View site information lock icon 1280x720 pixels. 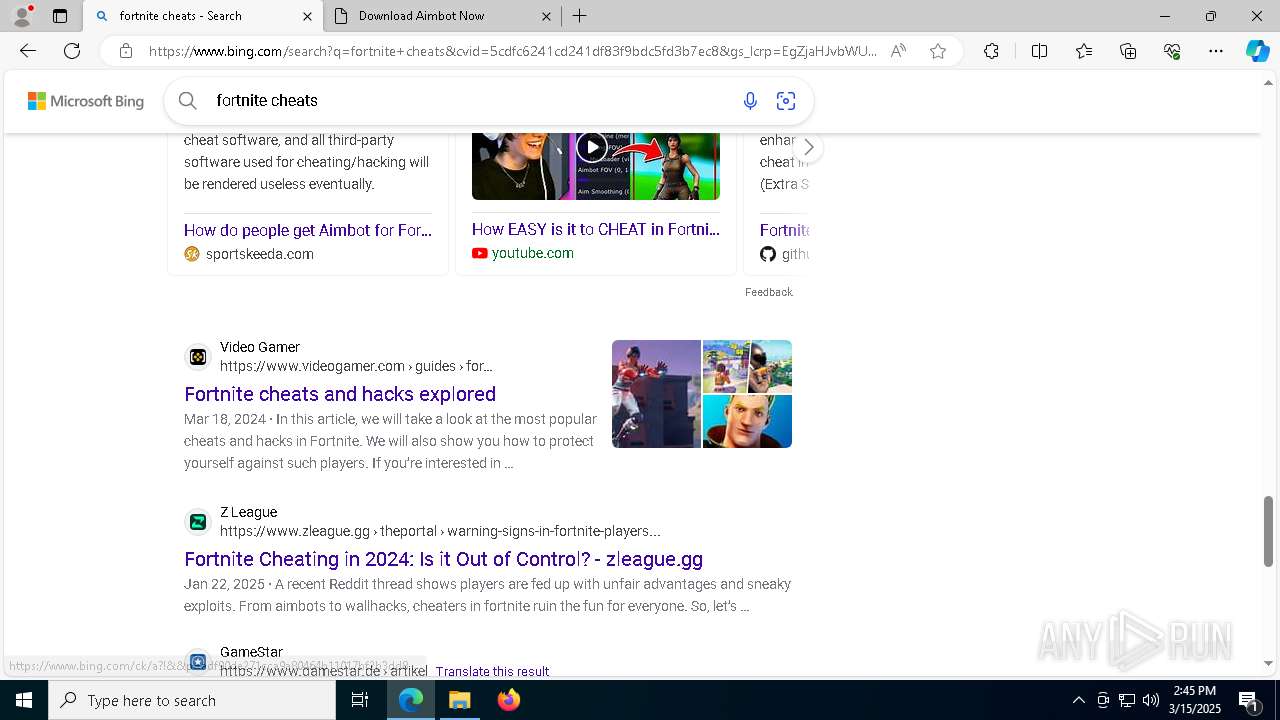pyautogui.click(x=126, y=51)
